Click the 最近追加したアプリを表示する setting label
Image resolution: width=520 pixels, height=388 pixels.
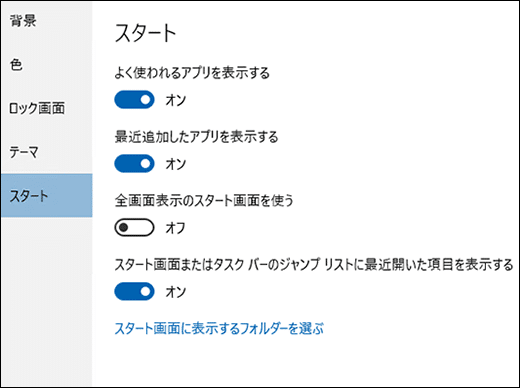[x=196, y=136]
